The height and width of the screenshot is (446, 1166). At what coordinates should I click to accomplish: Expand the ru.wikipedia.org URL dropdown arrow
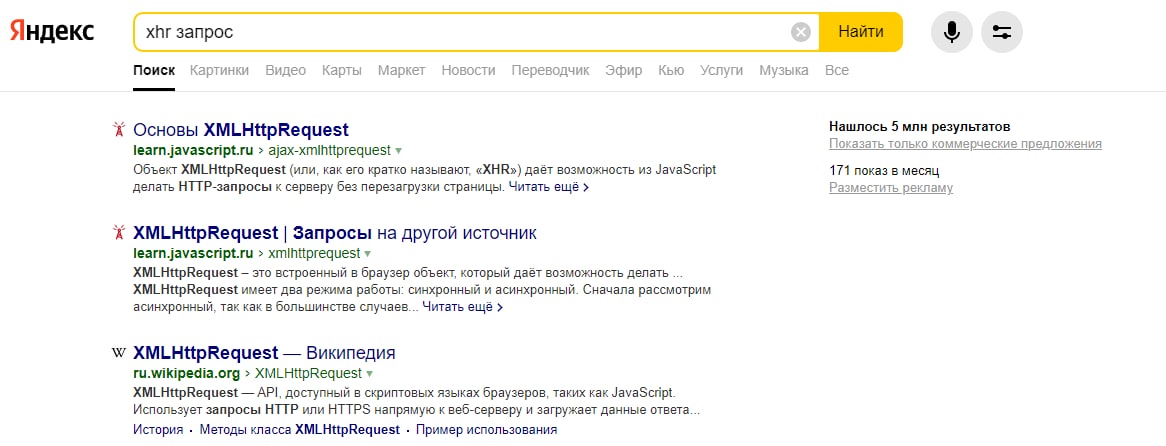(369, 373)
